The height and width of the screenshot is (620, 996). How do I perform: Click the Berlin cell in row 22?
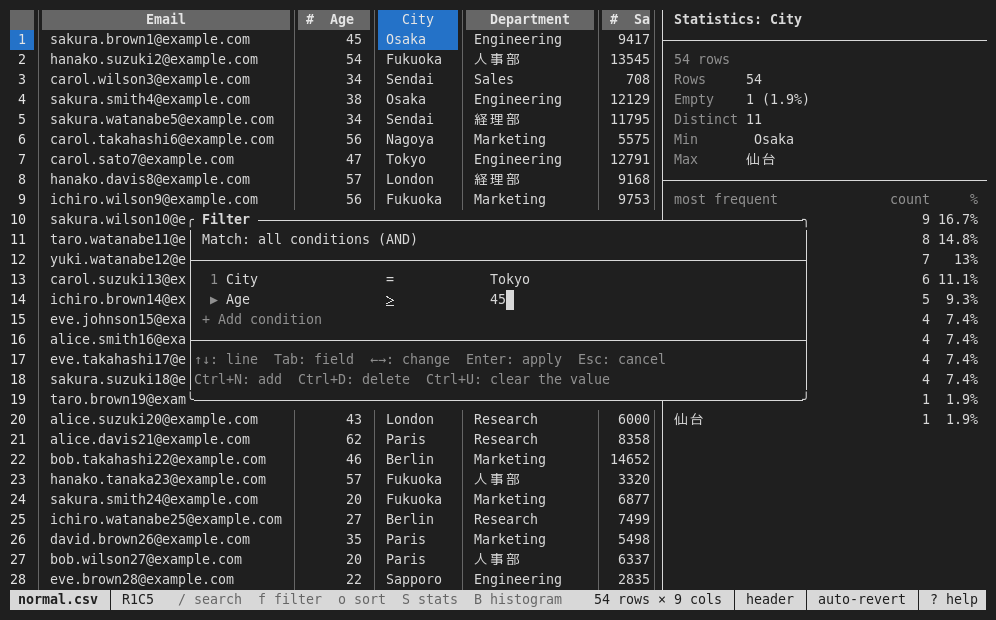(410, 459)
